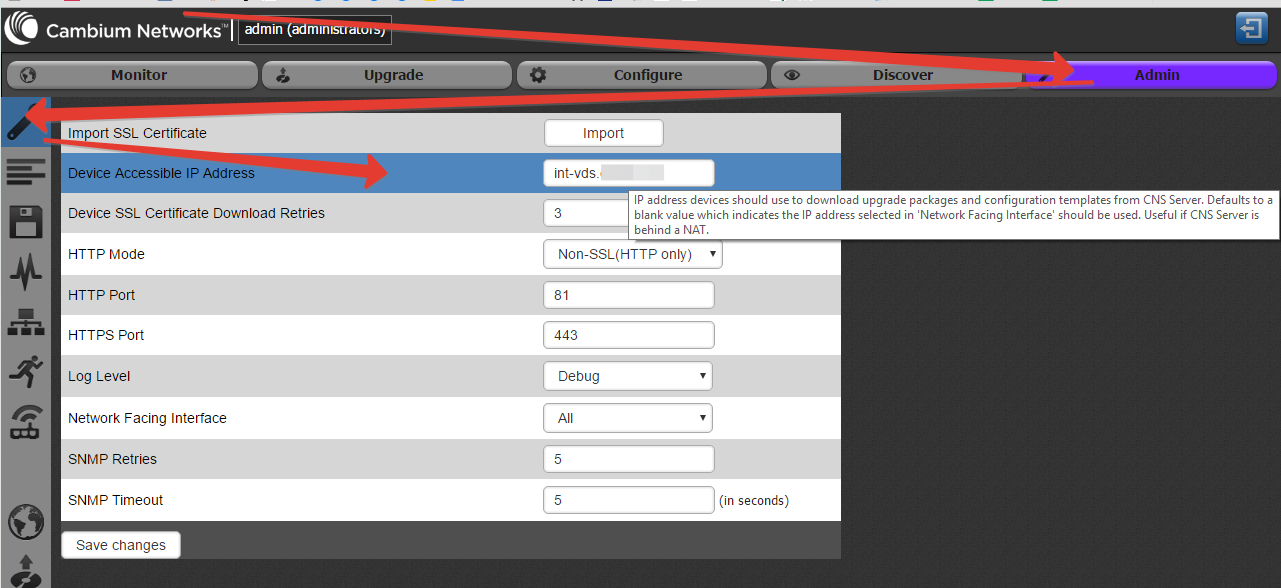The width and height of the screenshot is (1281, 588).
Task: Click the Log Level label
Action: (x=99, y=376)
